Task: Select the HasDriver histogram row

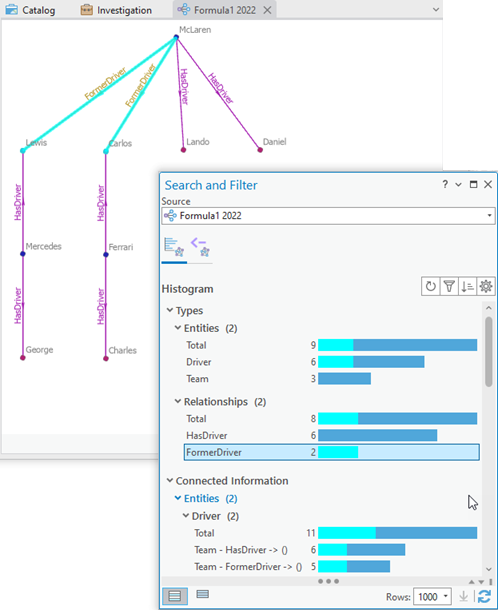Action: tap(331, 435)
